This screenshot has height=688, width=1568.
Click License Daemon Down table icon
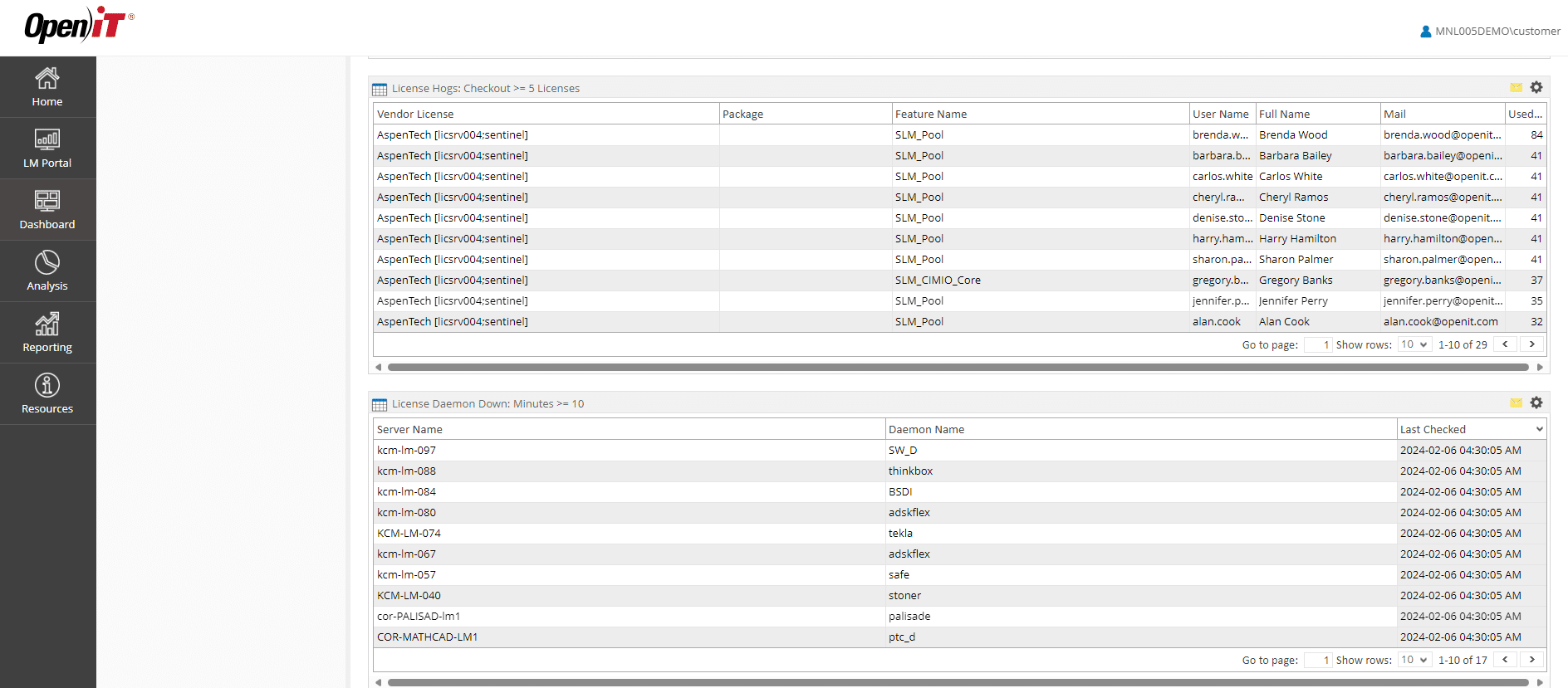(380, 404)
